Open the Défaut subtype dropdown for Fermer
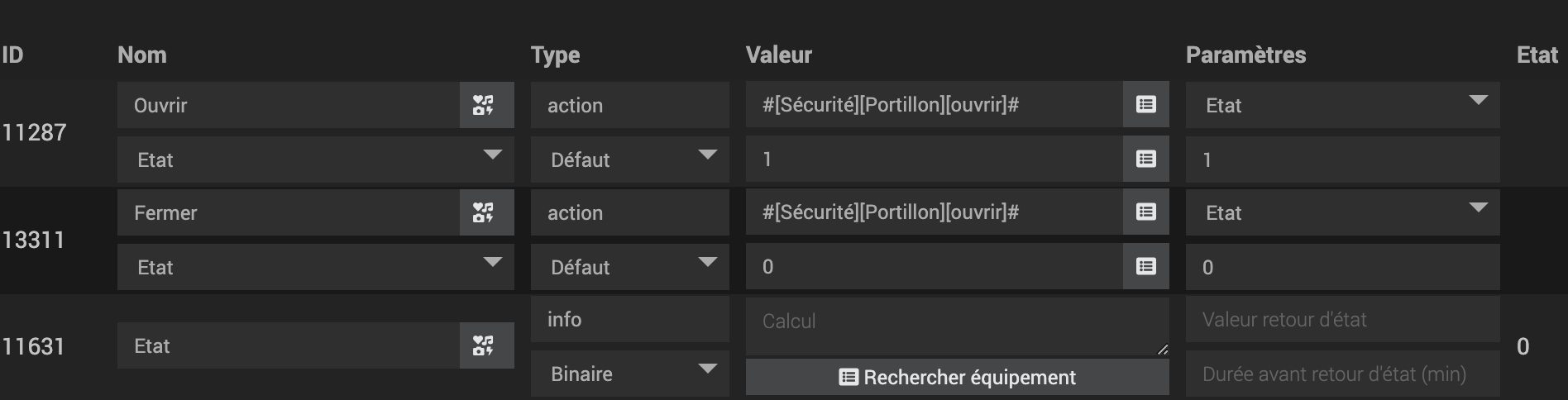The width and height of the screenshot is (1568, 400). [x=629, y=267]
